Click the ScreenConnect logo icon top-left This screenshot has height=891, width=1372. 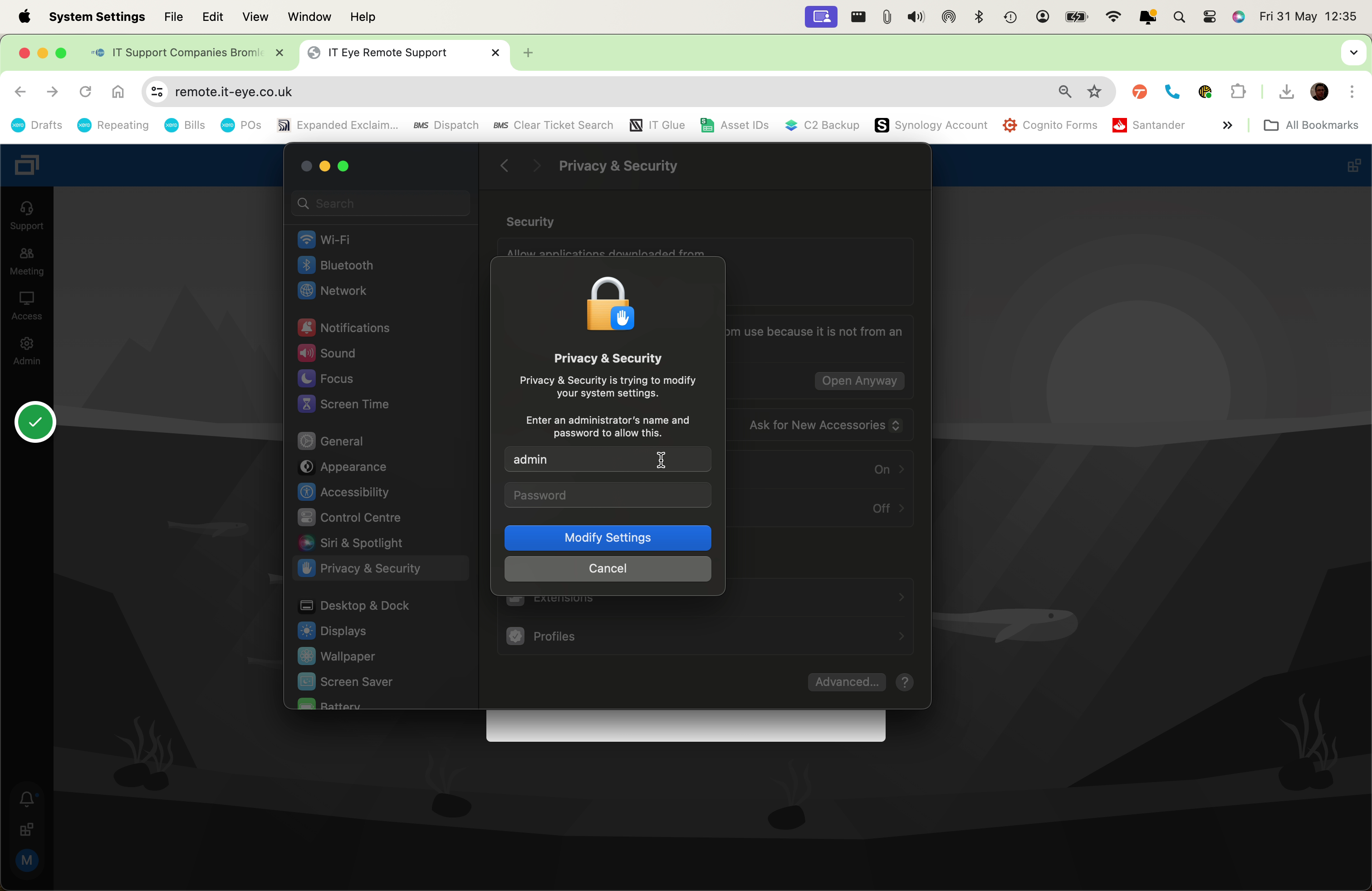point(26,165)
